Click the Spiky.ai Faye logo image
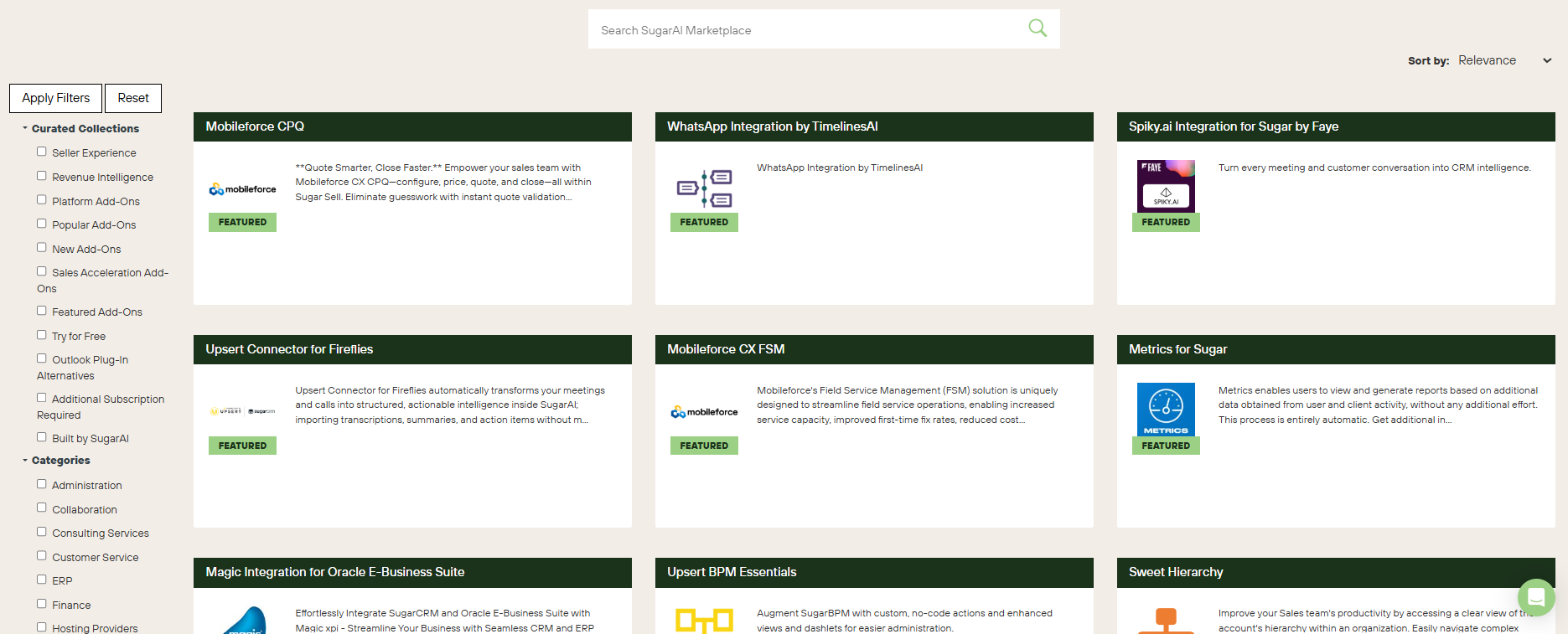 (1166, 186)
